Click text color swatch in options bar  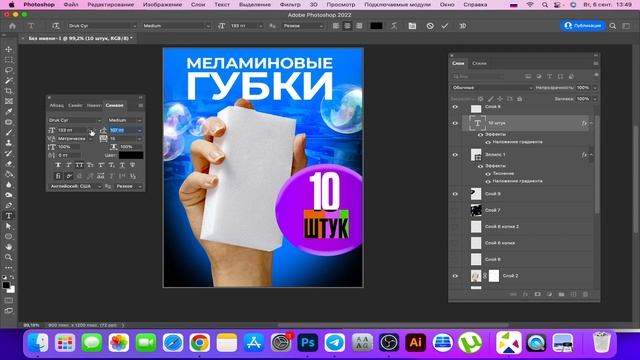click(376, 26)
